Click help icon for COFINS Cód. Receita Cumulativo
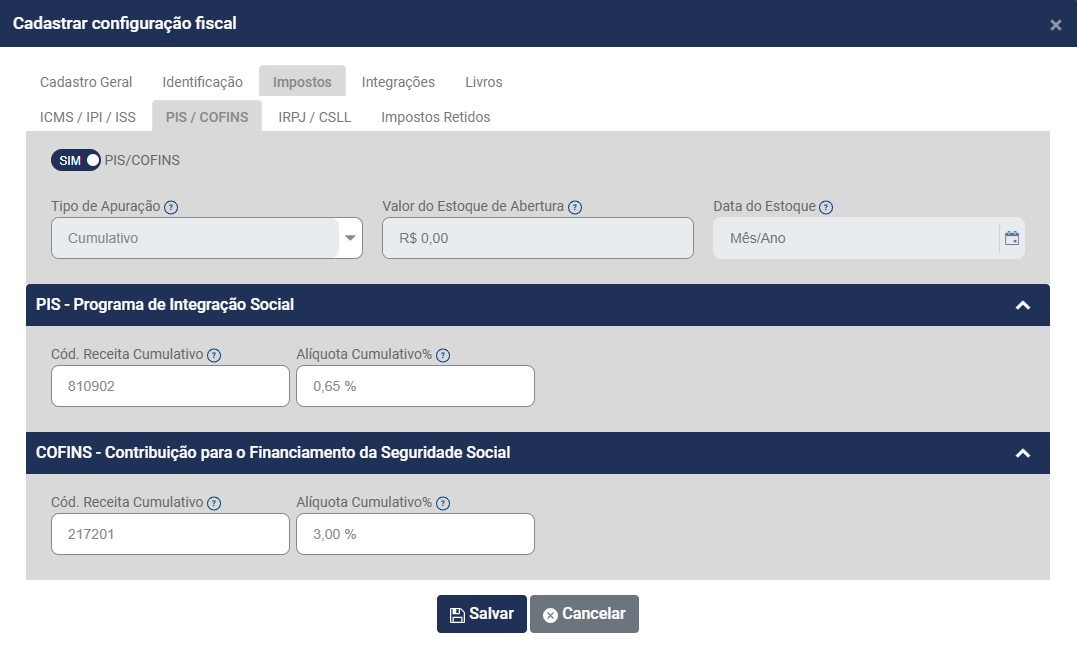The height and width of the screenshot is (651, 1077). coord(214,503)
